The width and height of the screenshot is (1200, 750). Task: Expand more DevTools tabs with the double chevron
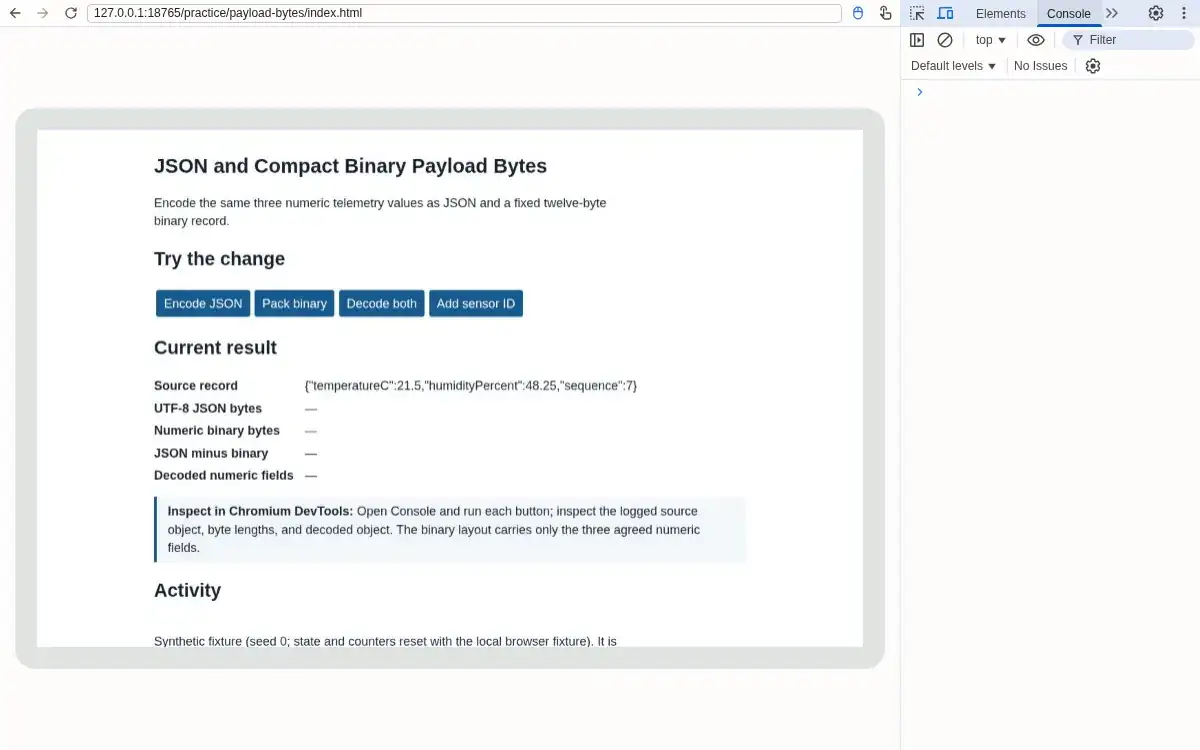tap(1112, 13)
